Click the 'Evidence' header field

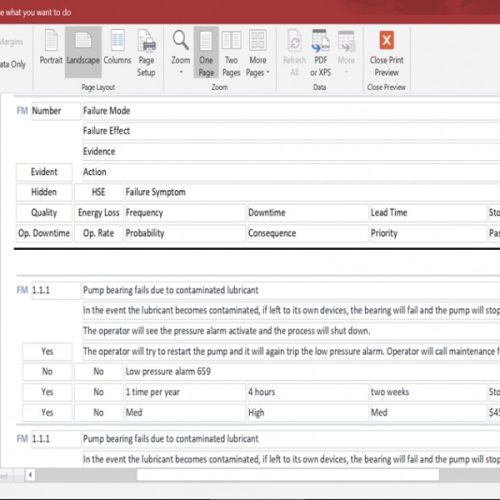pos(291,152)
